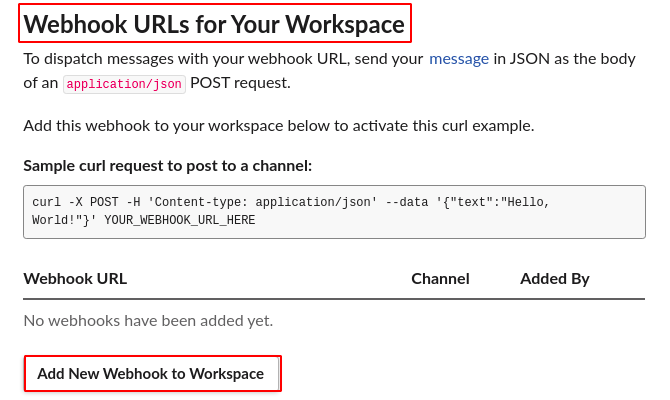
Task: Click the Add New Webhook to Workspace button
Action: point(151,374)
